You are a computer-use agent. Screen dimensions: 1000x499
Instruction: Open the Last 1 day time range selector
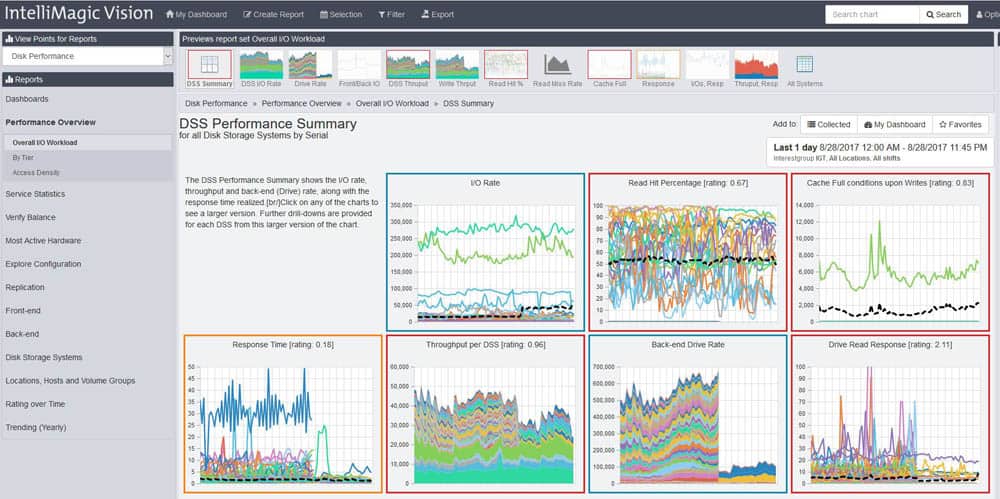point(880,151)
